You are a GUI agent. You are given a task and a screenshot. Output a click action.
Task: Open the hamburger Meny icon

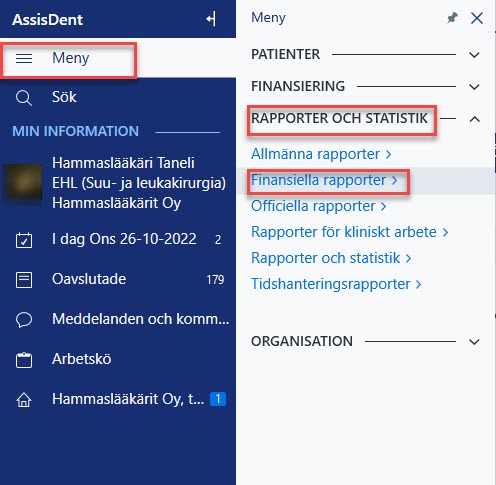click(x=24, y=59)
